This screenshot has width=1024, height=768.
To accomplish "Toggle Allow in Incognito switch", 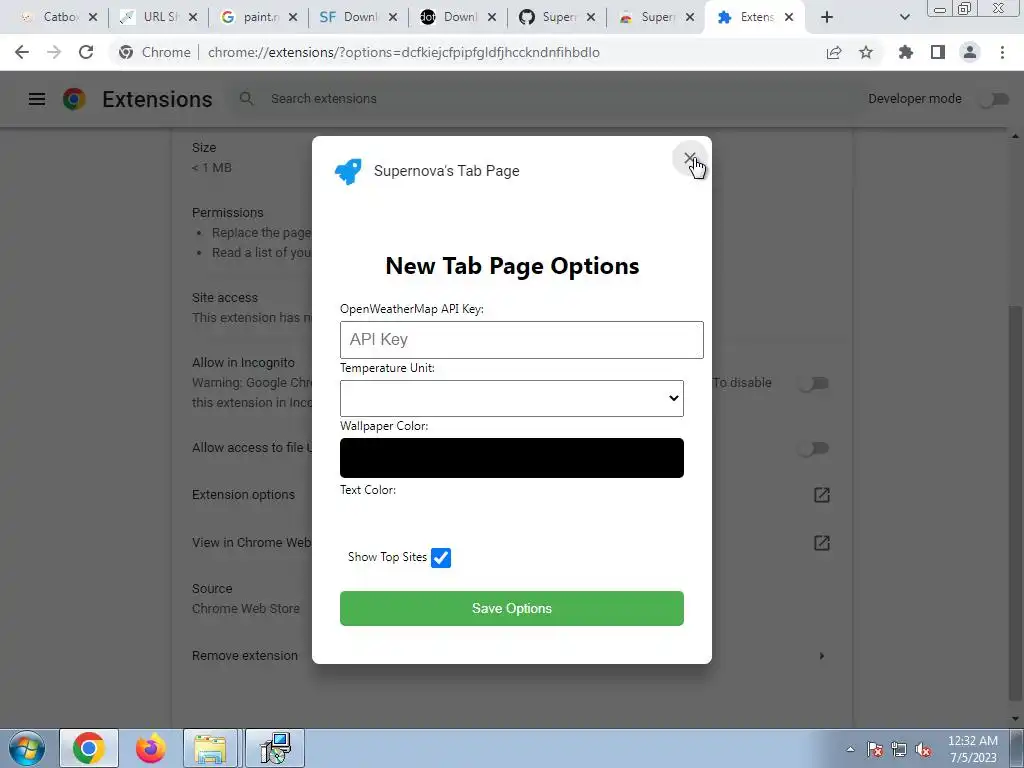I will click(x=814, y=383).
